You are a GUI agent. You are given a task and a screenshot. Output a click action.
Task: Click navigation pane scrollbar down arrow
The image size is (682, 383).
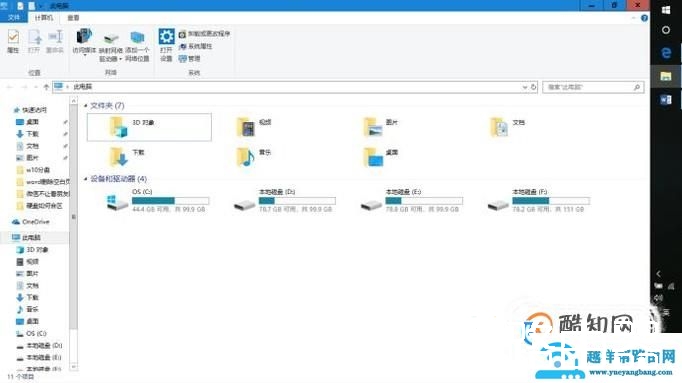click(x=74, y=367)
